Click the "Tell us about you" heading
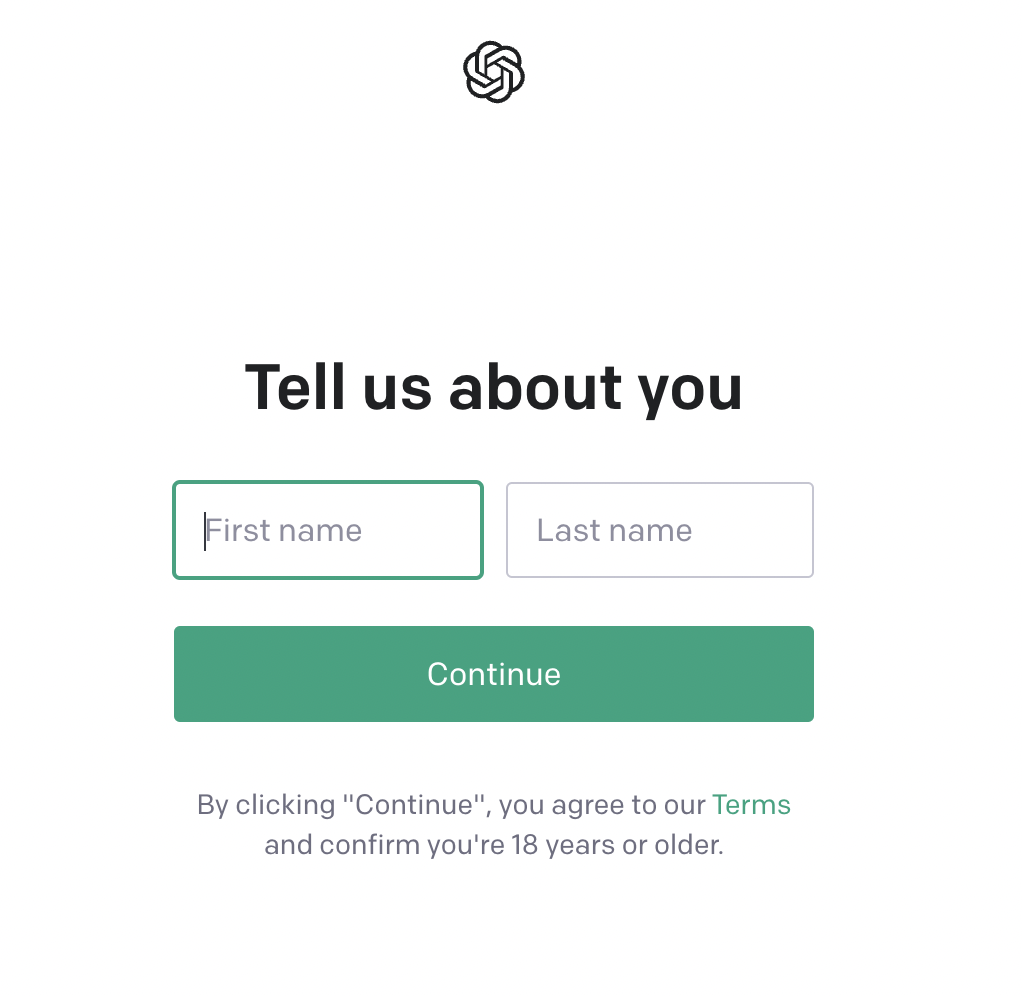Image resolution: width=1022 pixels, height=996 pixels. pyautogui.click(x=493, y=388)
